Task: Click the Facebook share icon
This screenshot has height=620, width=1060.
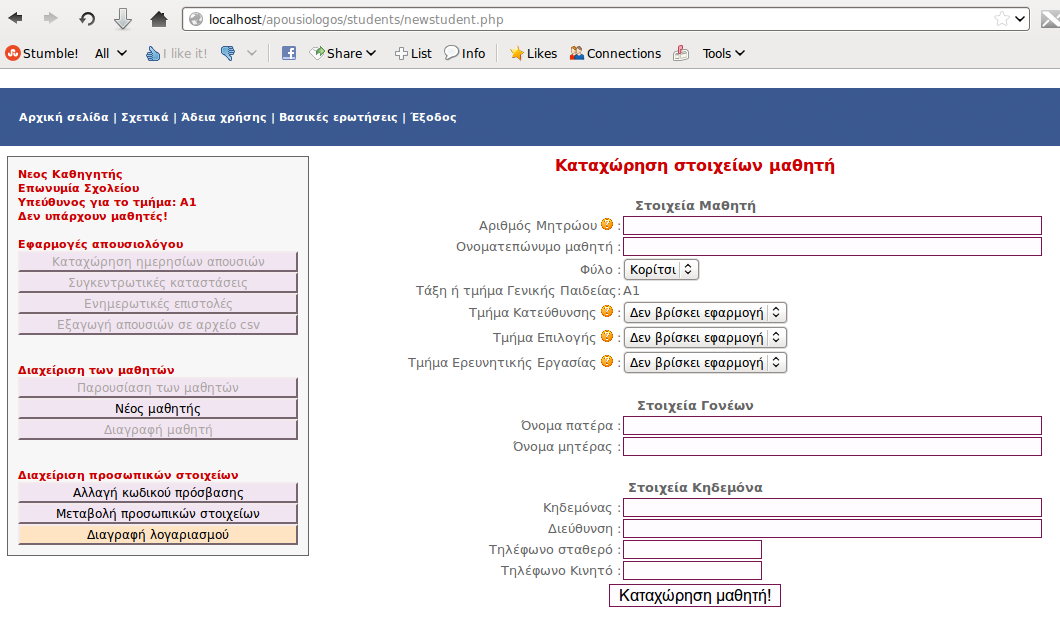Action: coord(288,53)
